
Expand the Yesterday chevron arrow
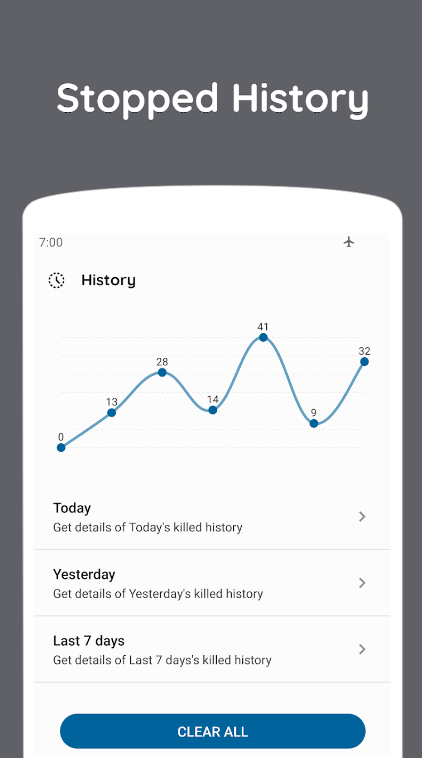click(x=362, y=583)
